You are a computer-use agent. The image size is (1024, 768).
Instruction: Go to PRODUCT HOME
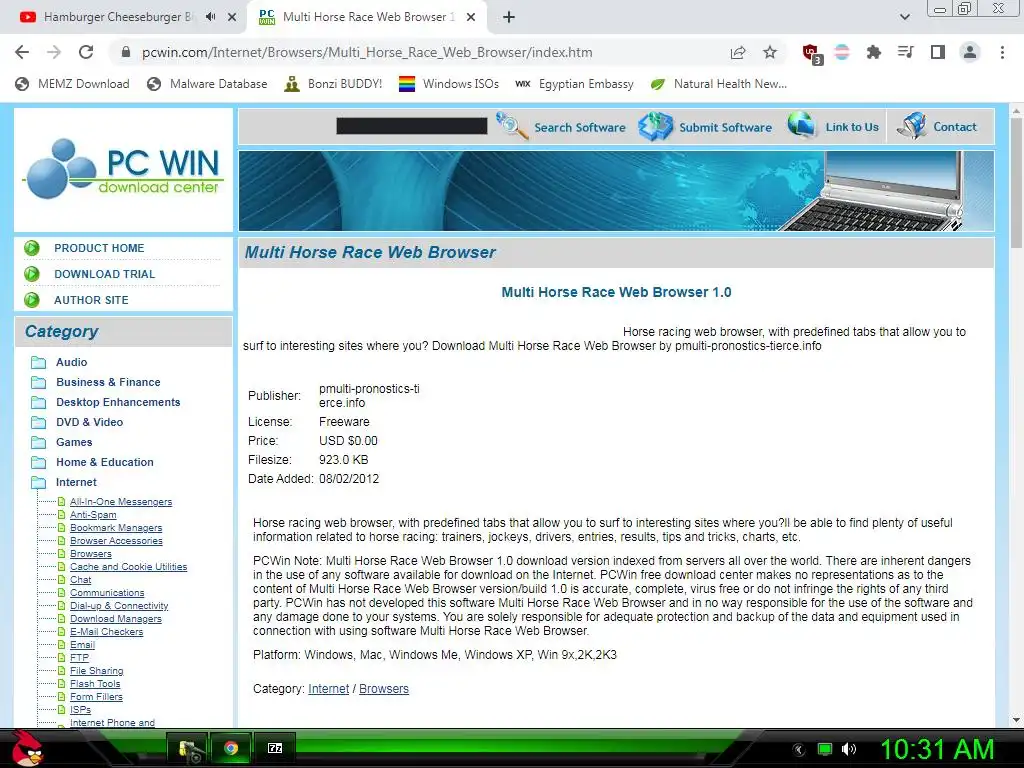tap(99, 248)
